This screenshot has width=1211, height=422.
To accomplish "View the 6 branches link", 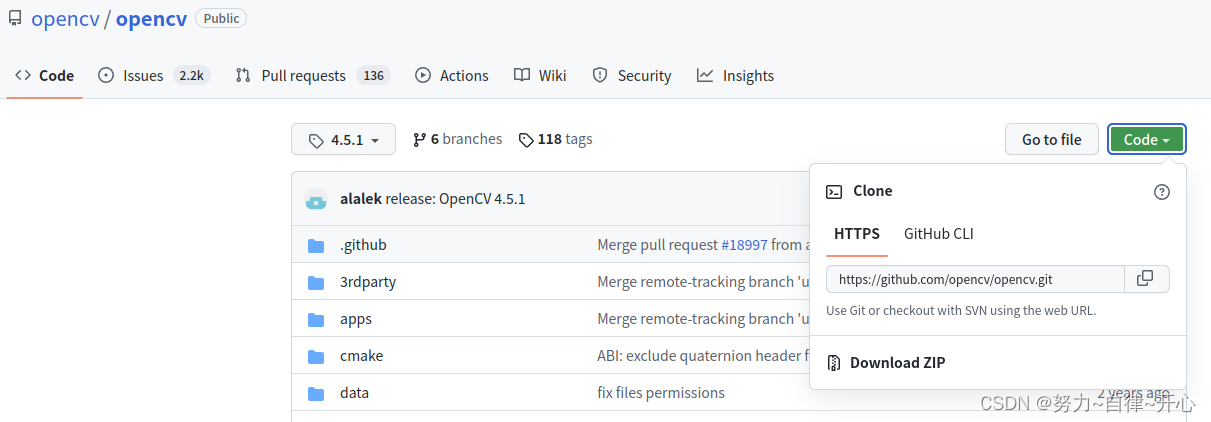I will tap(458, 139).
